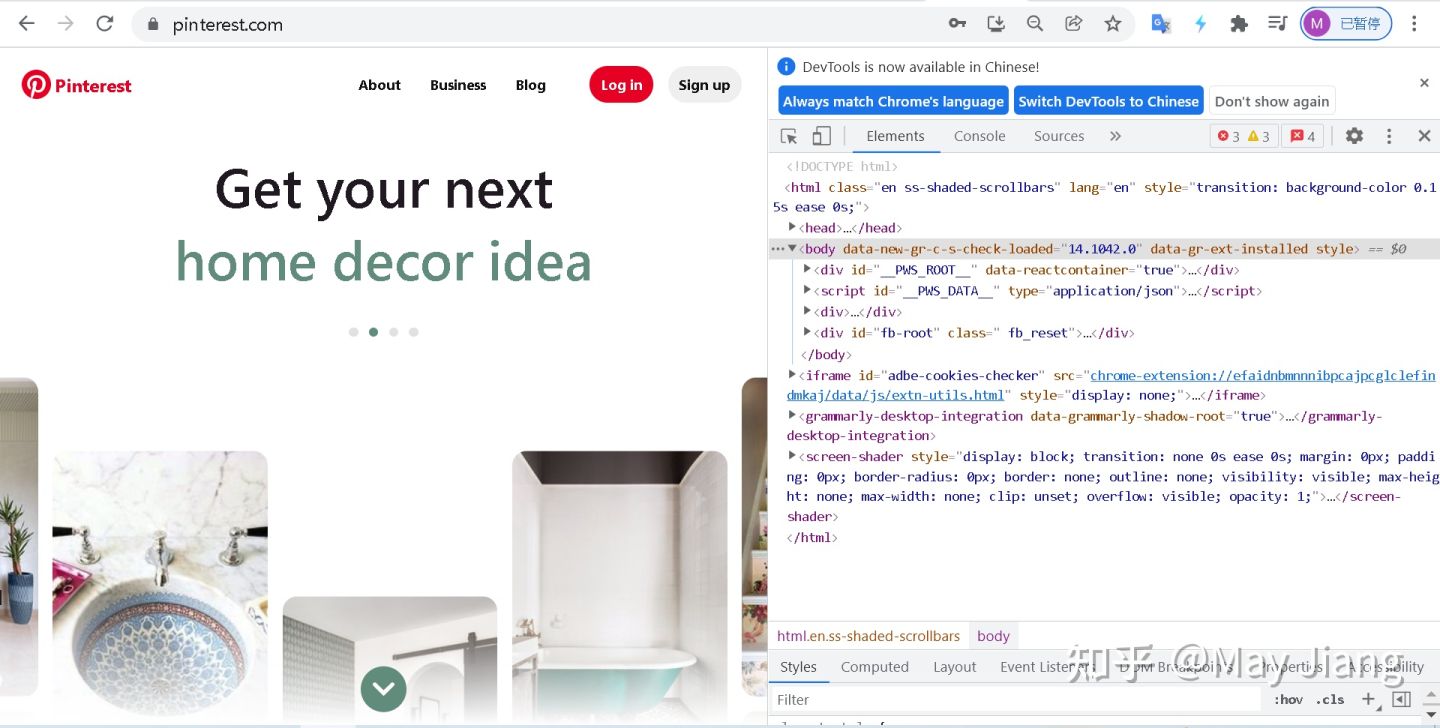This screenshot has width=1440, height=728.
Task: Click the errors and warnings counter
Action: coord(1244,136)
